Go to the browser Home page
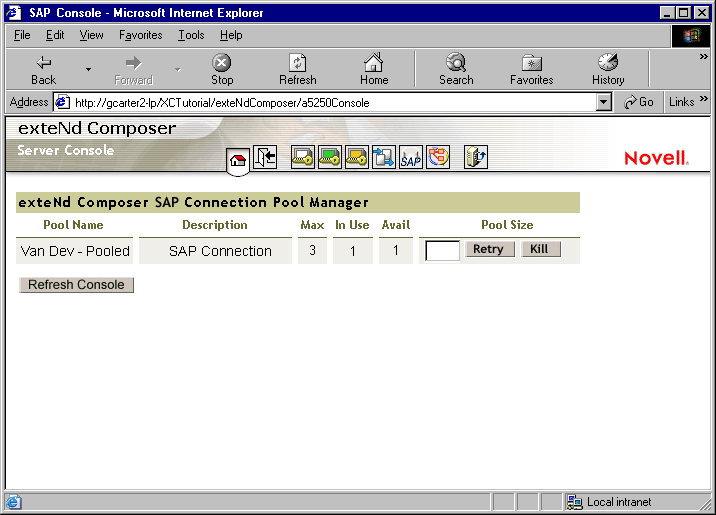Image resolution: width=716 pixels, height=515 pixels. (x=374, y=70)
